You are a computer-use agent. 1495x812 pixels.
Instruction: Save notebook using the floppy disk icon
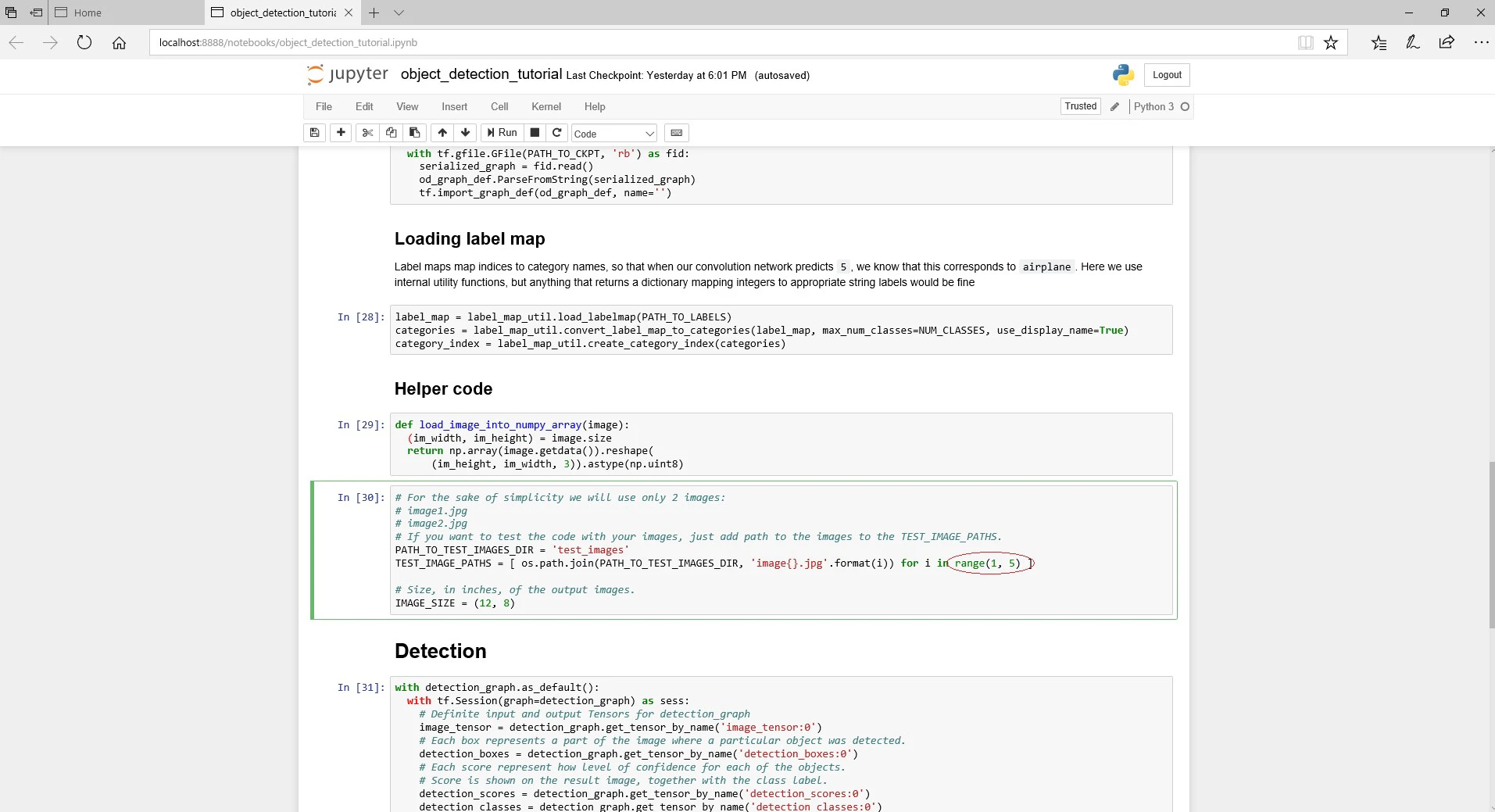pos(314,133)
